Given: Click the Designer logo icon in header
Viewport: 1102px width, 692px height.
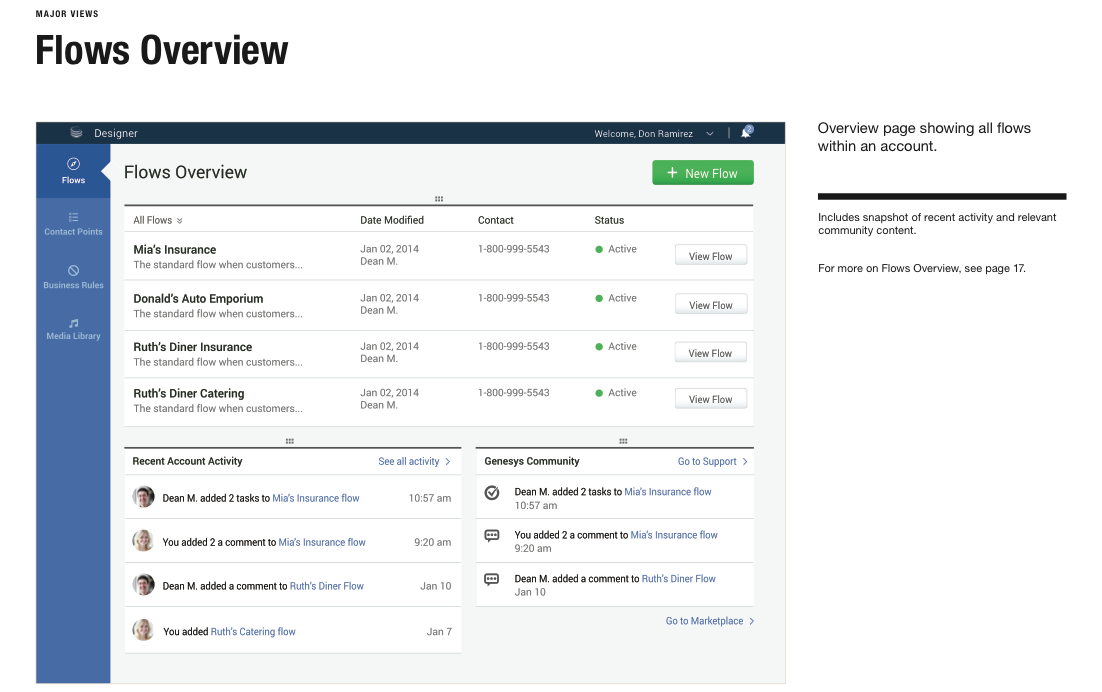Looking at the screenshot, I should click(x=77, y=133).
